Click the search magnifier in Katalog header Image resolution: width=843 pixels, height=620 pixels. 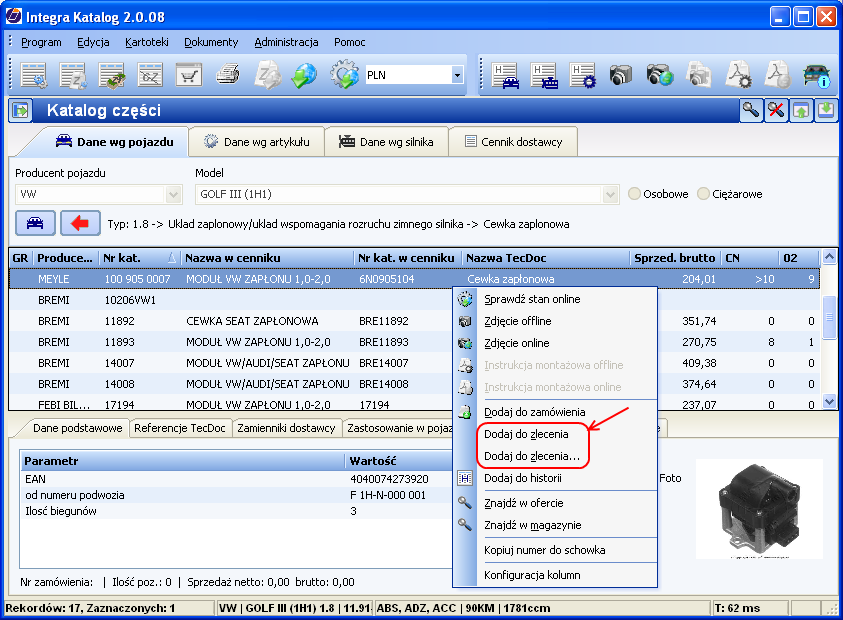click(751, 111)
